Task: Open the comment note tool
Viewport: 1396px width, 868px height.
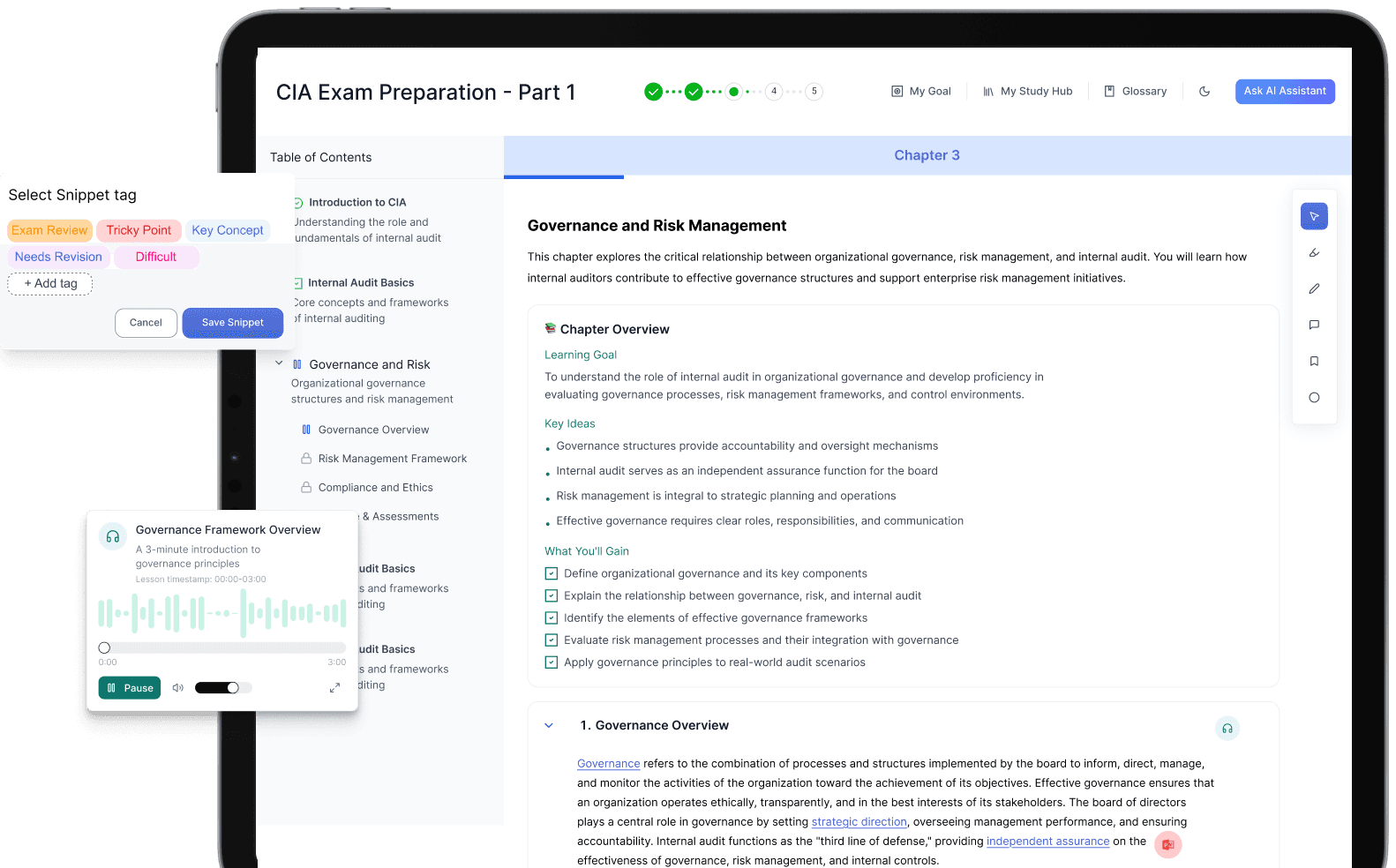Action: 1314,325
